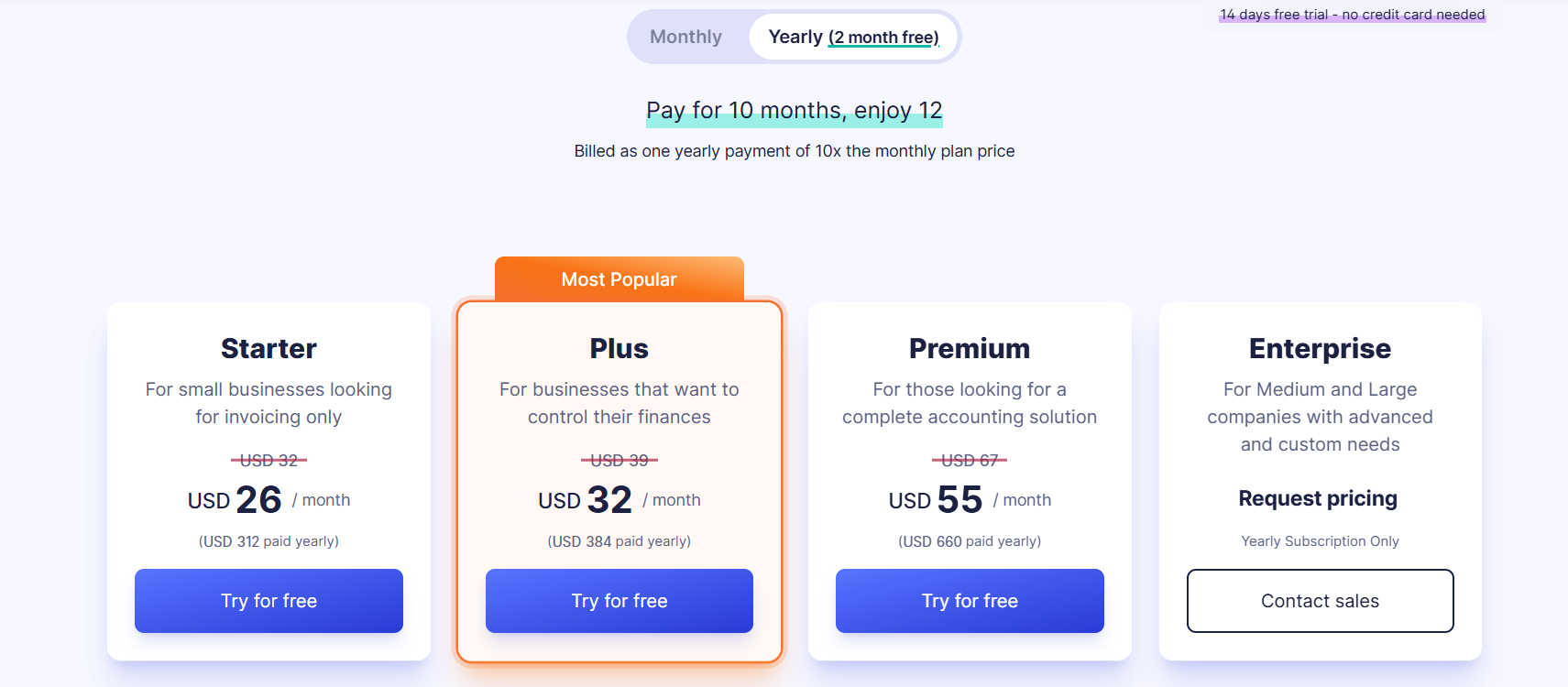Switch billing to Monthly

pyautogui.click(x=685, y=38)
